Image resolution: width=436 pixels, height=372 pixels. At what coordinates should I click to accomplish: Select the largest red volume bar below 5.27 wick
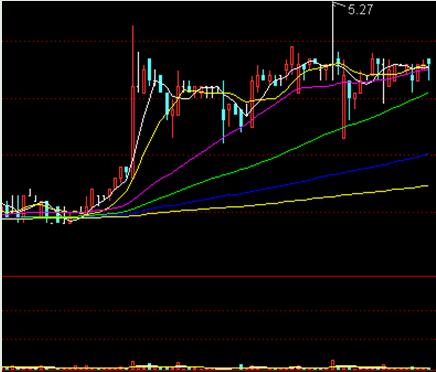coord(333,364)
